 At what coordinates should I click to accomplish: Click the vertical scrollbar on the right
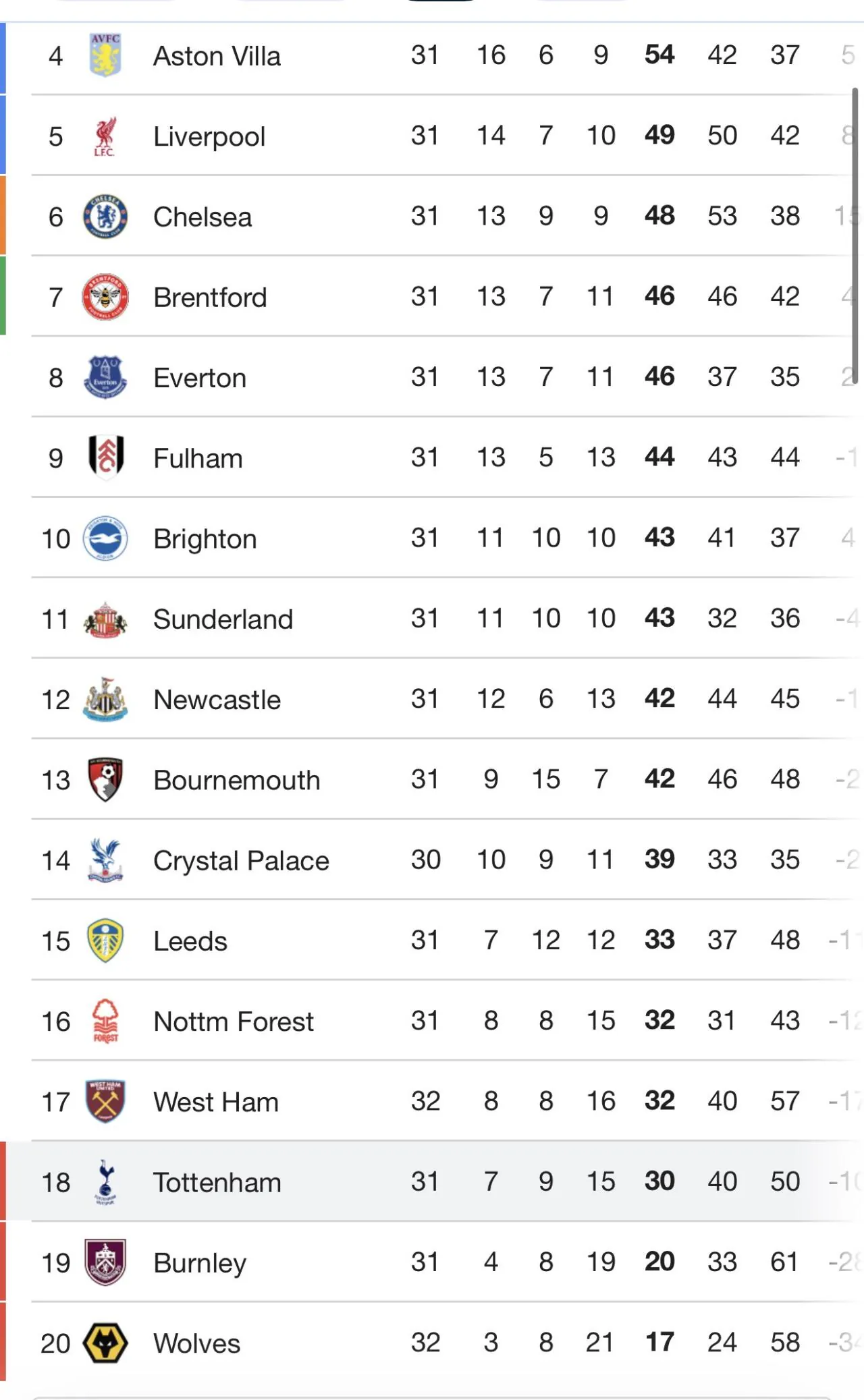pyautogui.click(x=855, y=236)
